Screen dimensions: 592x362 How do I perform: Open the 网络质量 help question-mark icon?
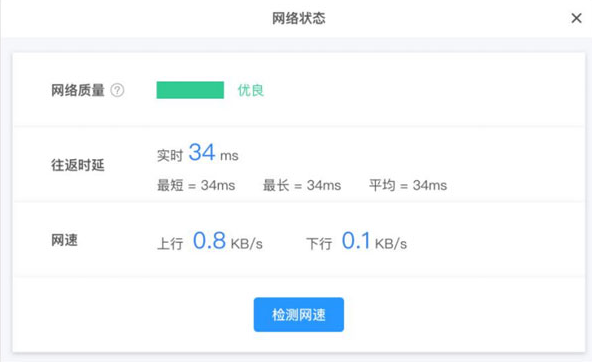pos(117,90)
